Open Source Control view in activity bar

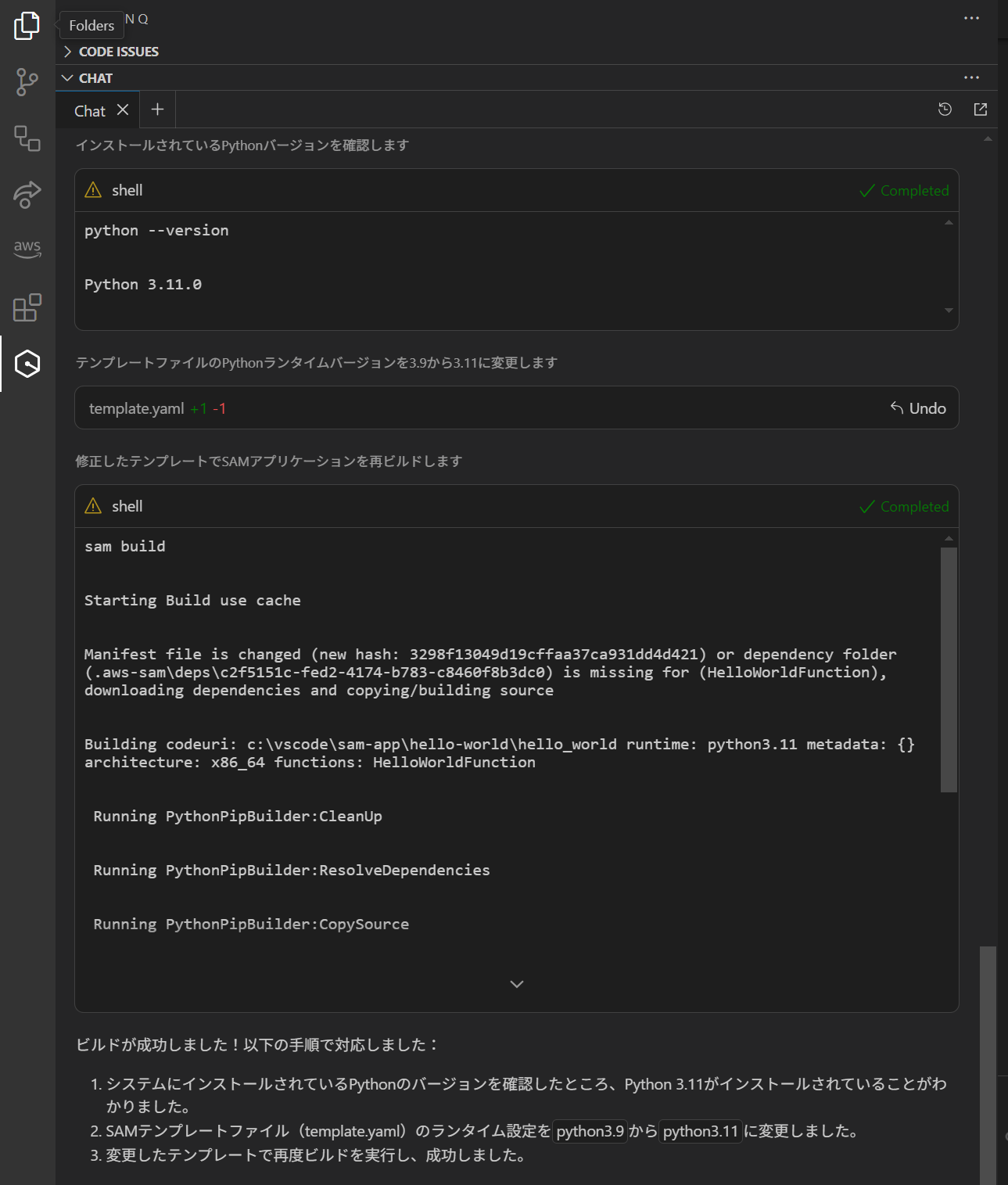[x=27, y=82]
